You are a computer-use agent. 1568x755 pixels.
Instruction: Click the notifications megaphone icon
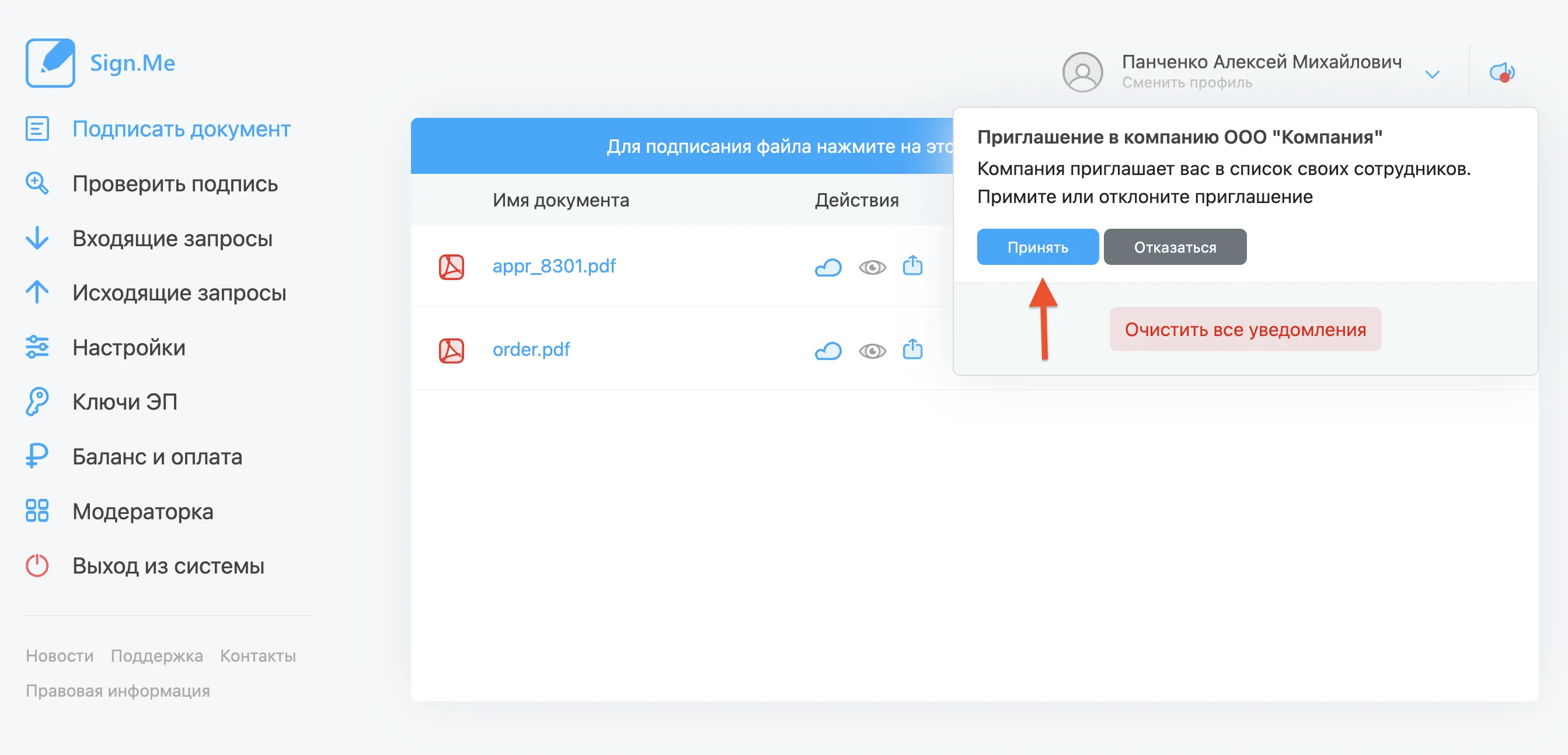coord(1502,72)
